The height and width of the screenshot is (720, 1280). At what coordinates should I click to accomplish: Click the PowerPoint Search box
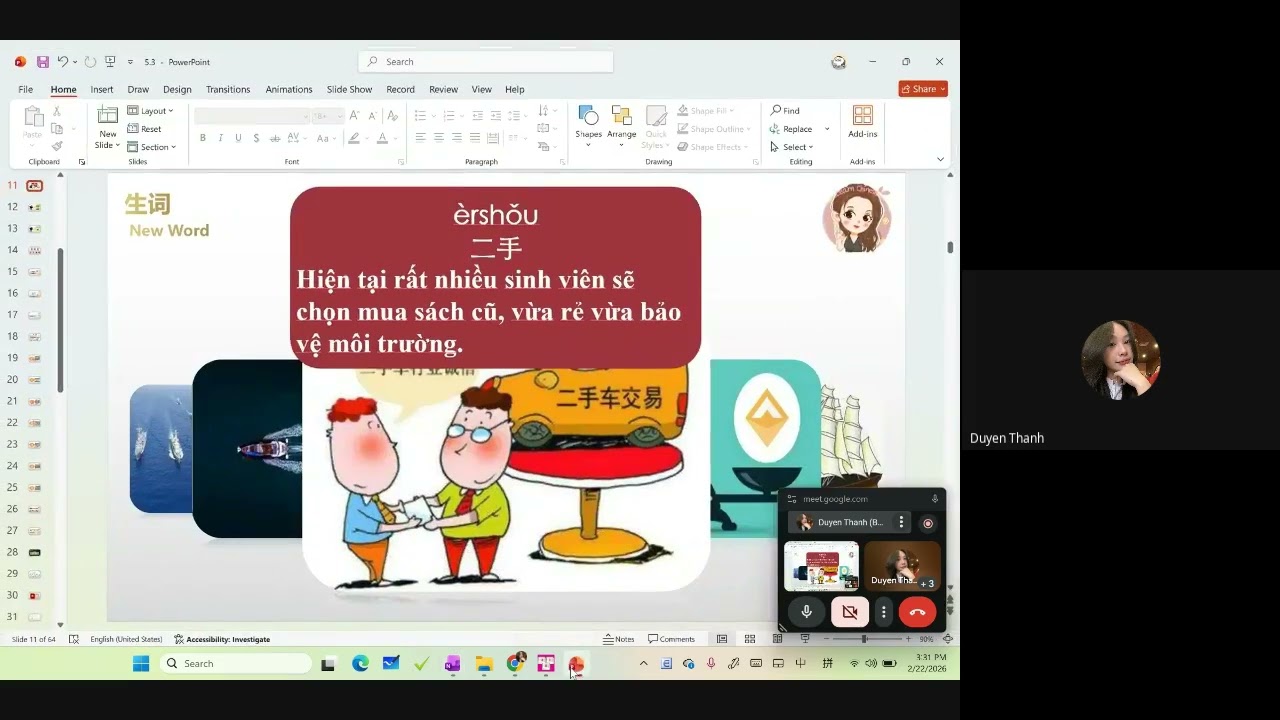pos(486,62)
